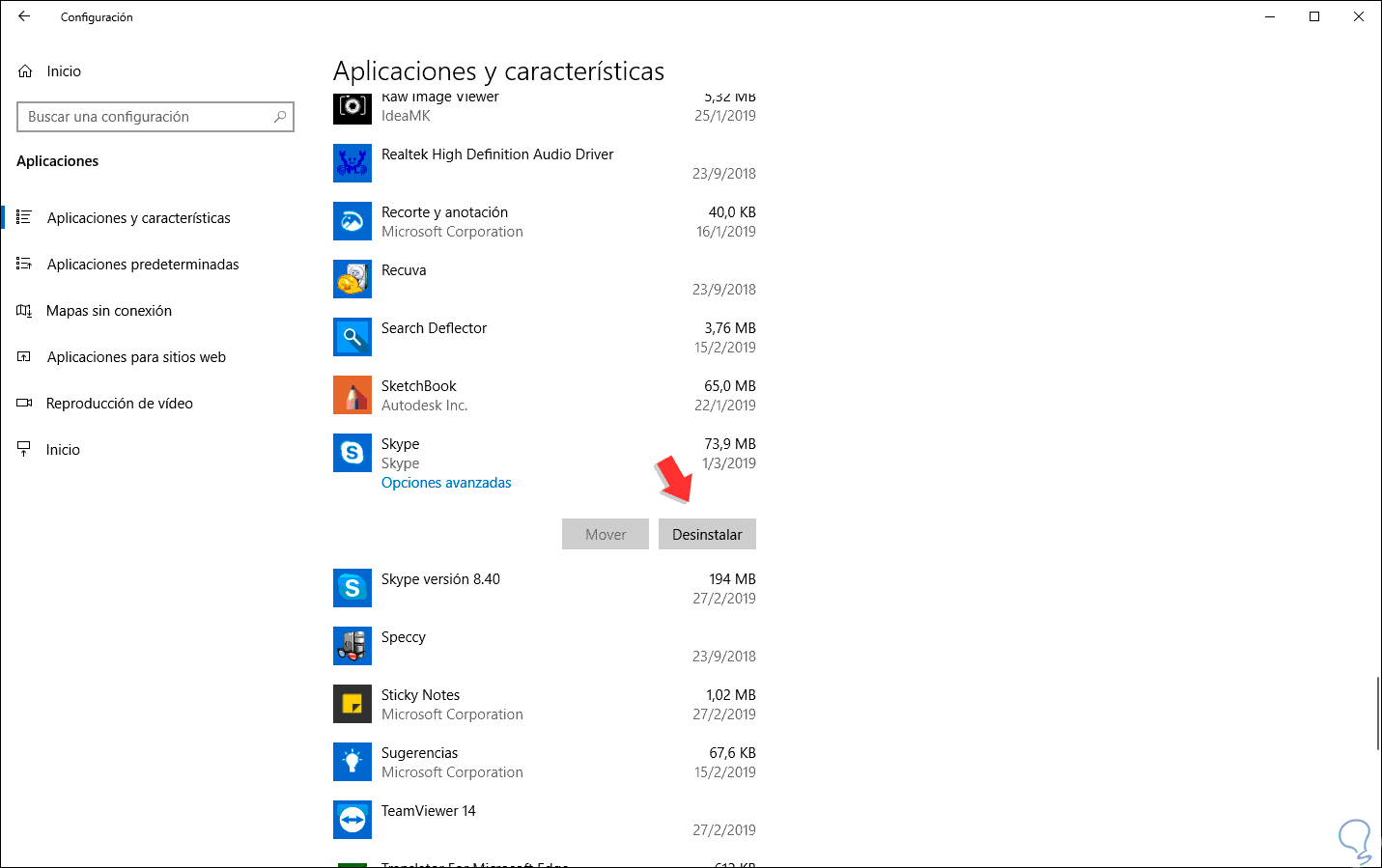Click the Skype versión 8.40 icon
The width and height of the screenshot is (1382, 868).
click(353, 588)
